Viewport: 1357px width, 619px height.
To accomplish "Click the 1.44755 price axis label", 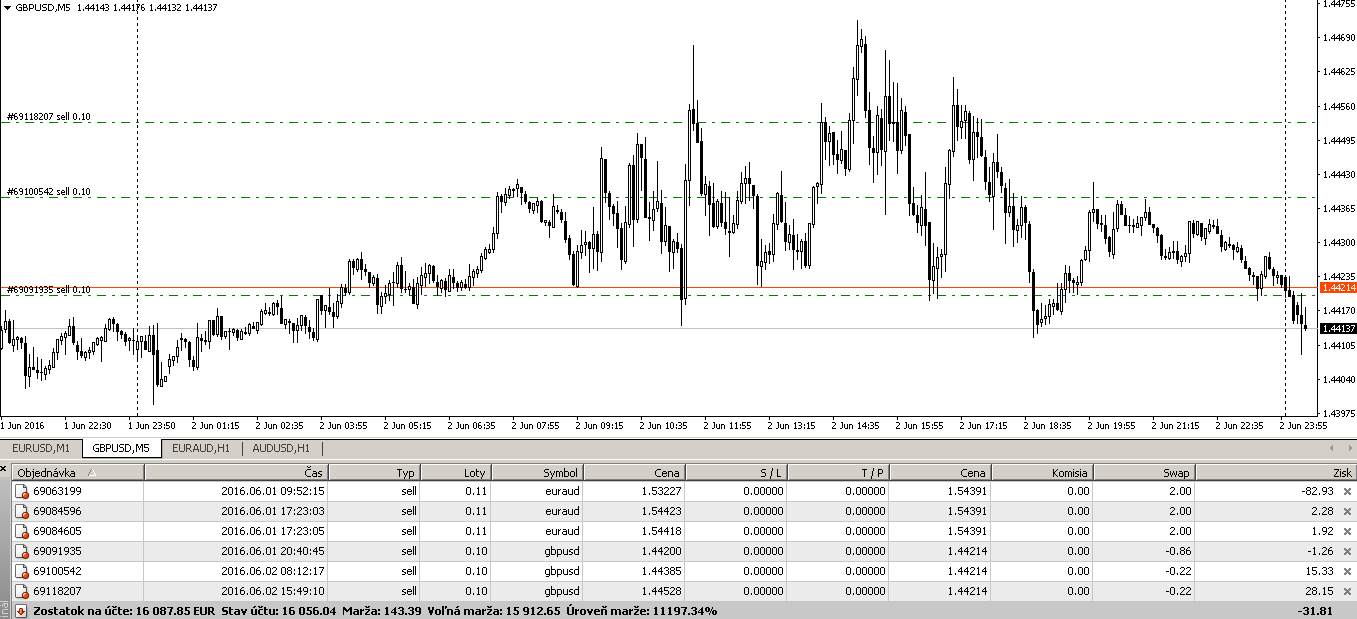I will pos(1338,4).
